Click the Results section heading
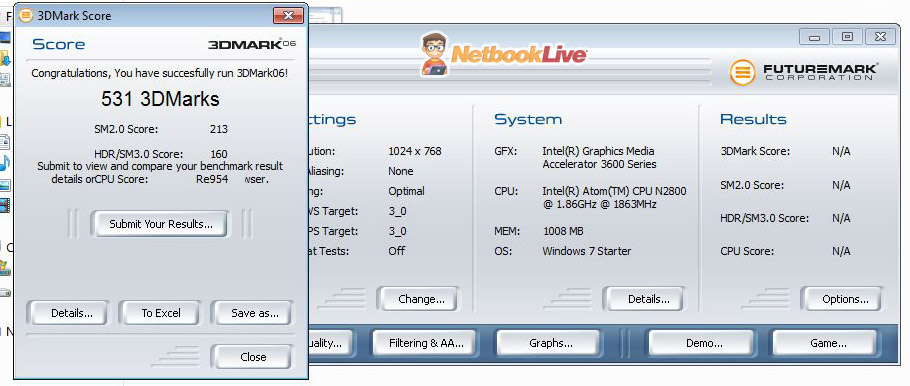Screen dimensions: 910x386 click(x=753, y=120)
